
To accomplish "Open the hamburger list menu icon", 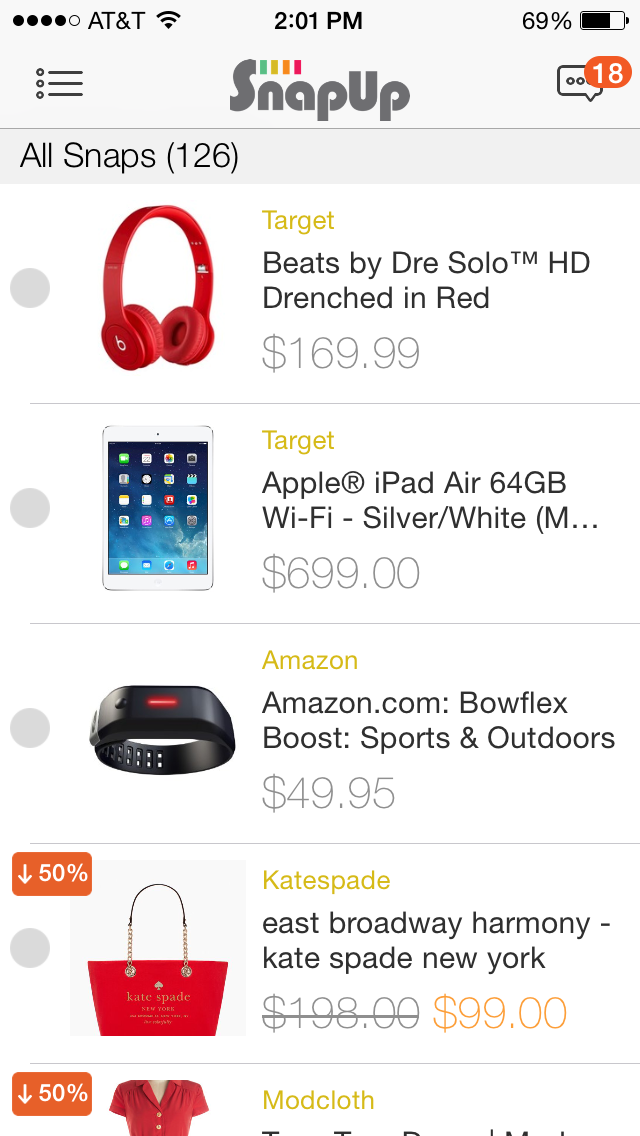I will [59, 83].
